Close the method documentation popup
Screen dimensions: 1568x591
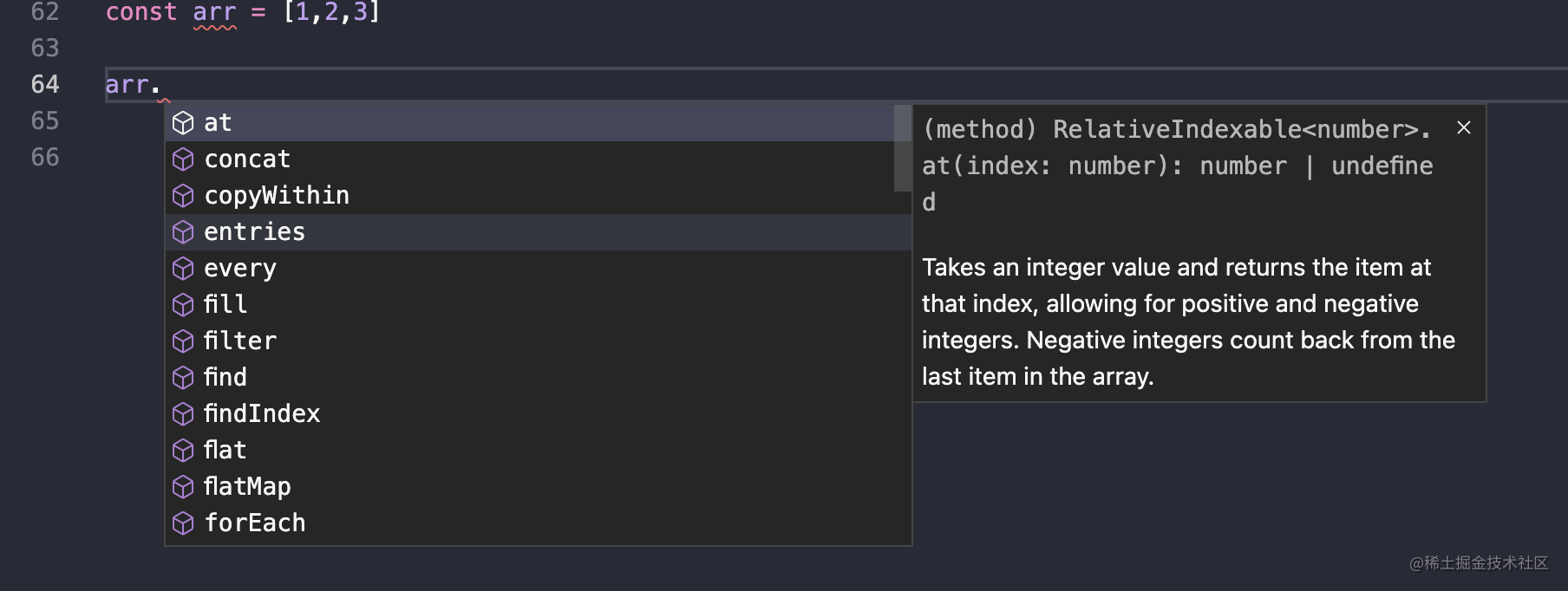pyautogui.click(x=1464, y=127)
